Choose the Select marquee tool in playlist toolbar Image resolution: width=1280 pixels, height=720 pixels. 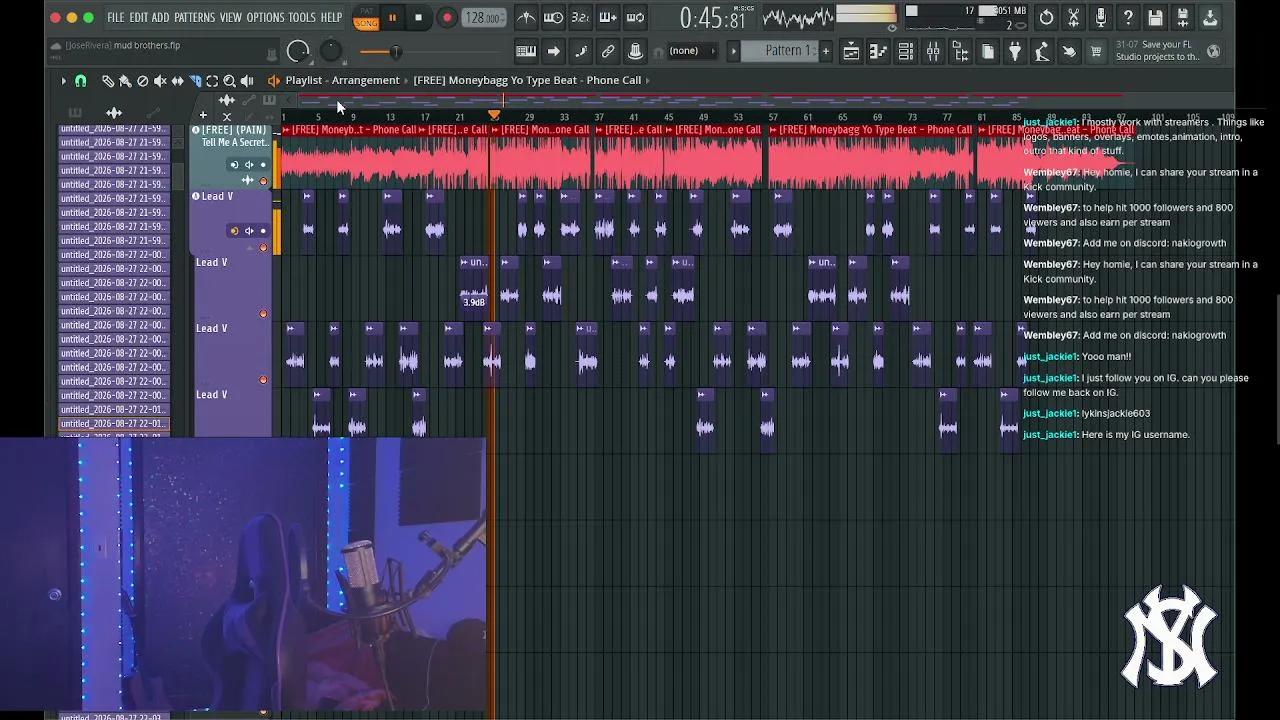(212, 81)
